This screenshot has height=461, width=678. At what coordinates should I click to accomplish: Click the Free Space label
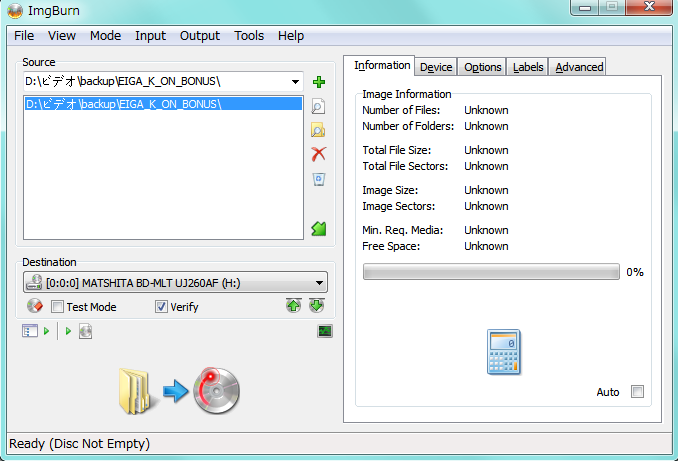coord(391,246)
